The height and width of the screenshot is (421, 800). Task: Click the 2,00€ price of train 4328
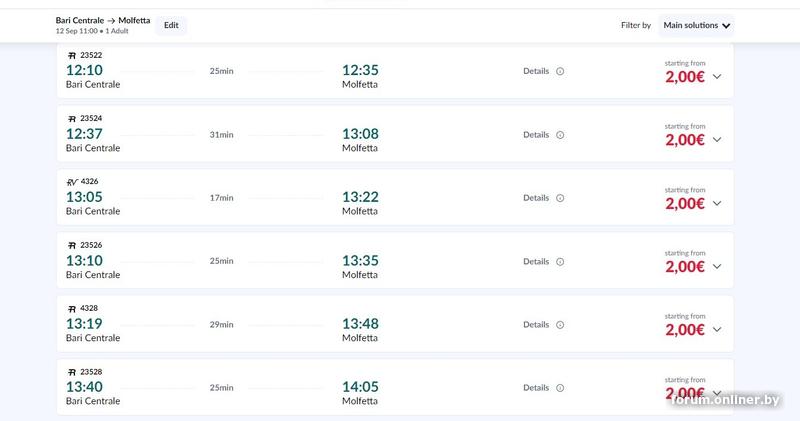click(x=685, y=330)
